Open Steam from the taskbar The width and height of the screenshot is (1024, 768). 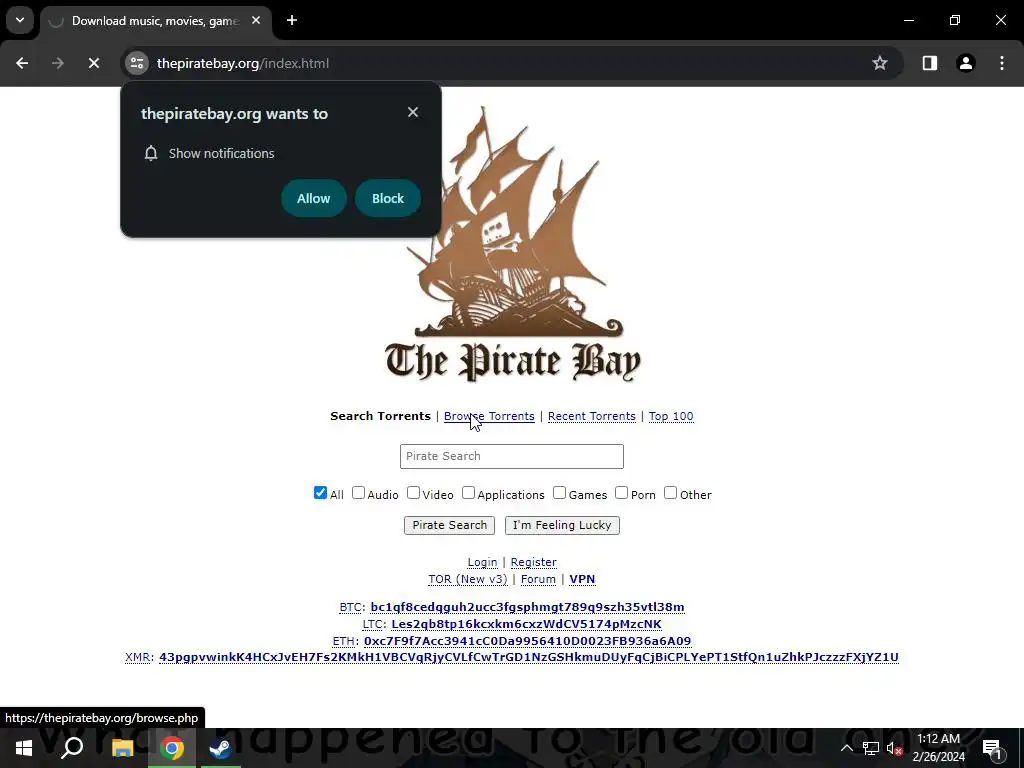221,748
